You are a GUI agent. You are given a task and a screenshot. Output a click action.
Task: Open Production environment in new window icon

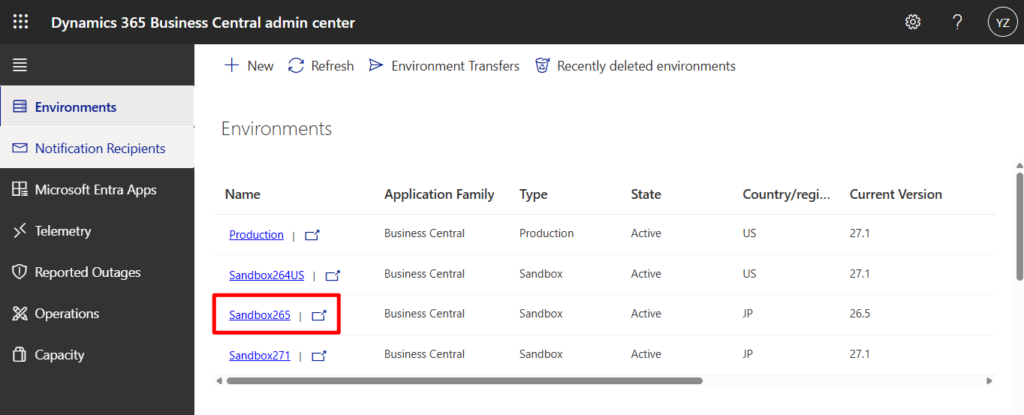point(313,235)
